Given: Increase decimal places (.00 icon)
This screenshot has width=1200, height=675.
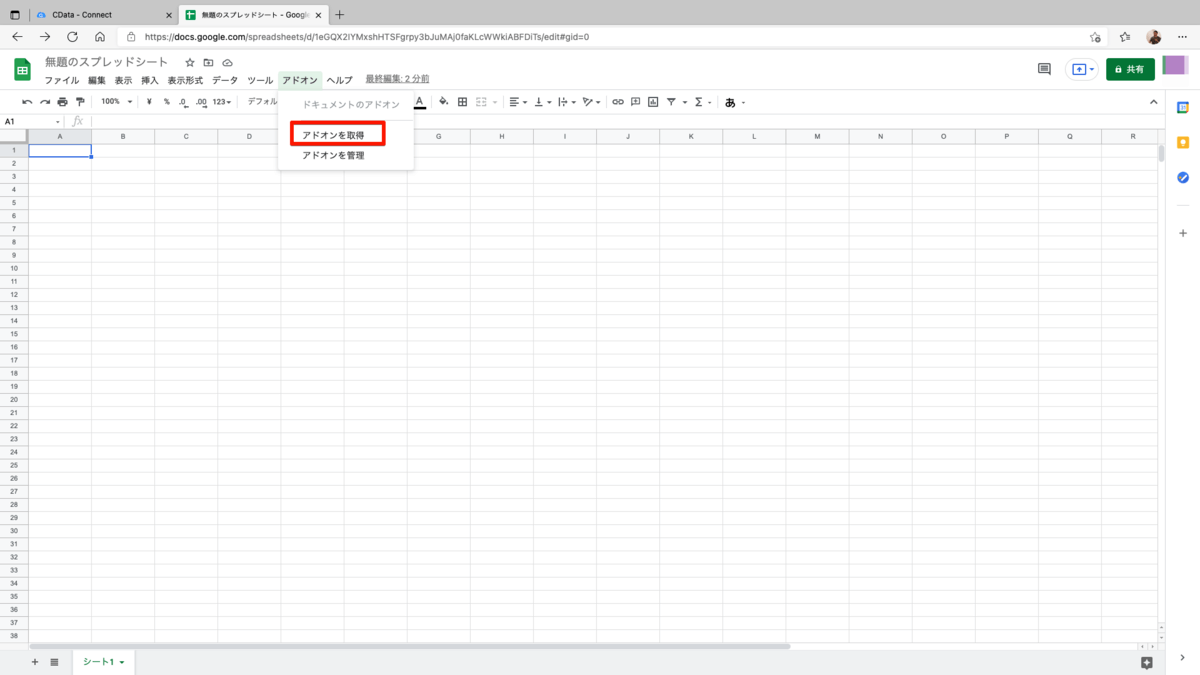Looking at the screenshot, I should pos(201,102).
